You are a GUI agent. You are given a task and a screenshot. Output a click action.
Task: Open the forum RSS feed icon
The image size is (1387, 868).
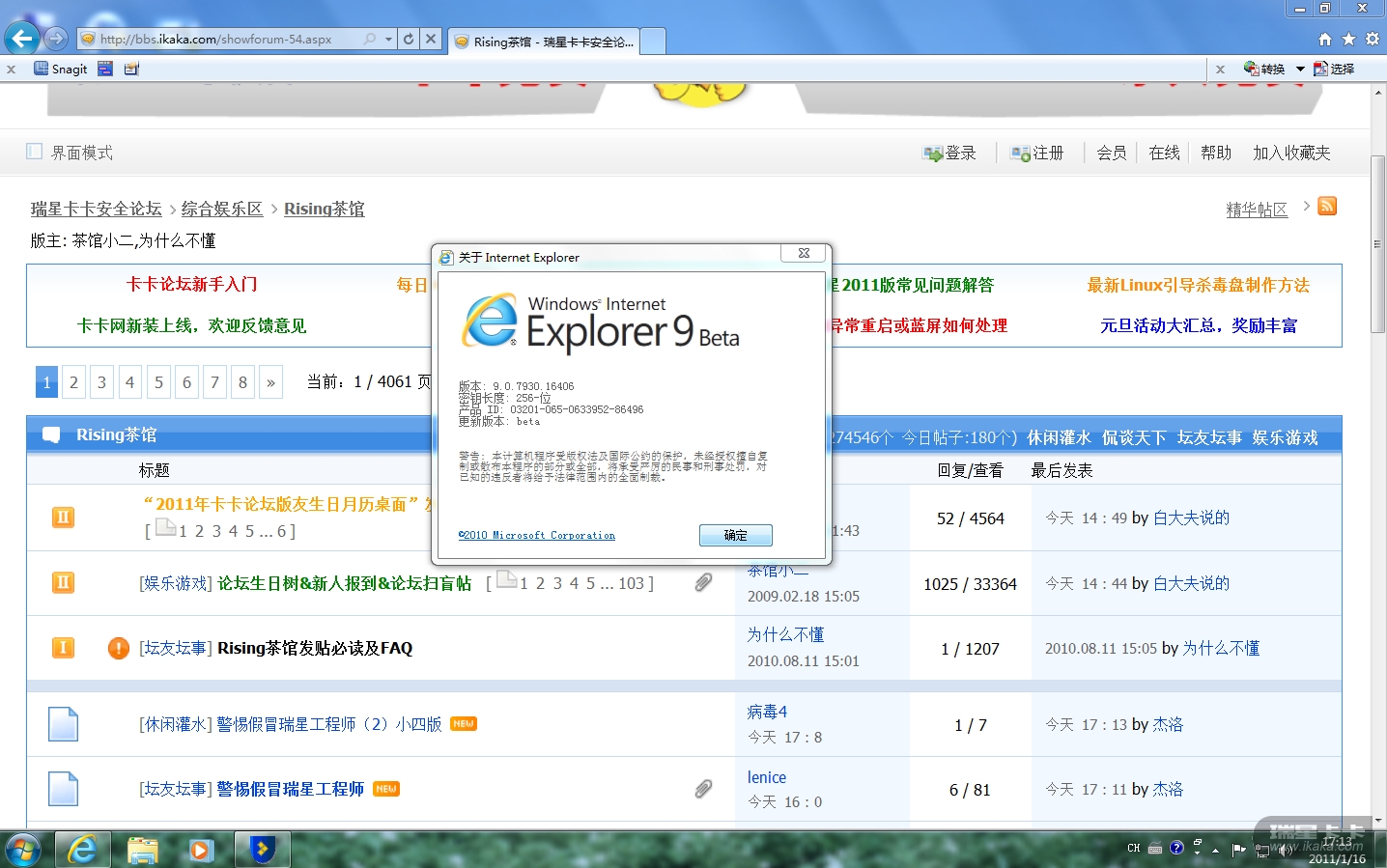[x=1327, y=206]
